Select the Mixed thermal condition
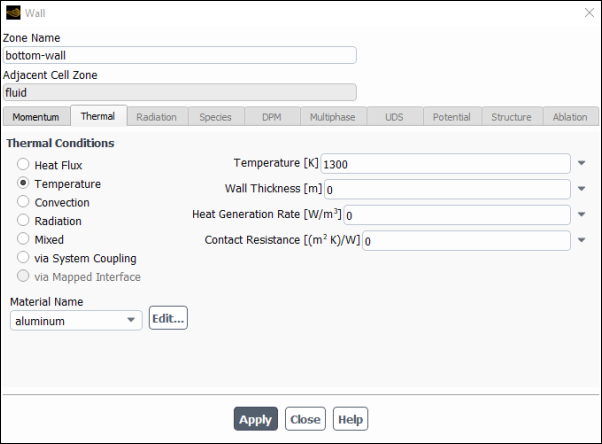Viewport: 602px width, 444px height. tap(23, 239)
